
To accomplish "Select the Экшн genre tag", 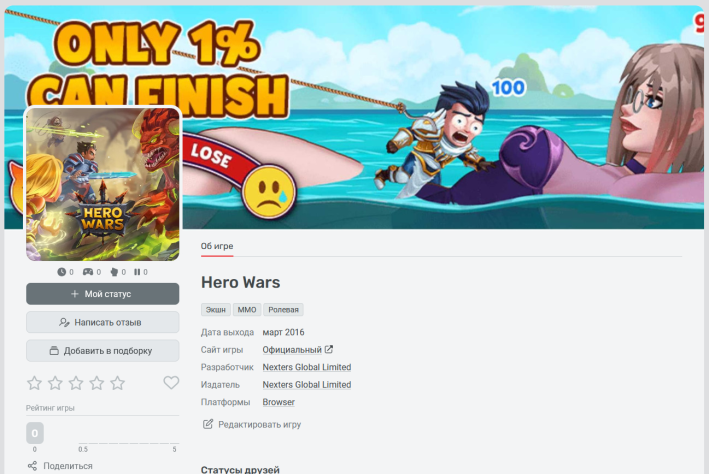I will tap(216, 310).
